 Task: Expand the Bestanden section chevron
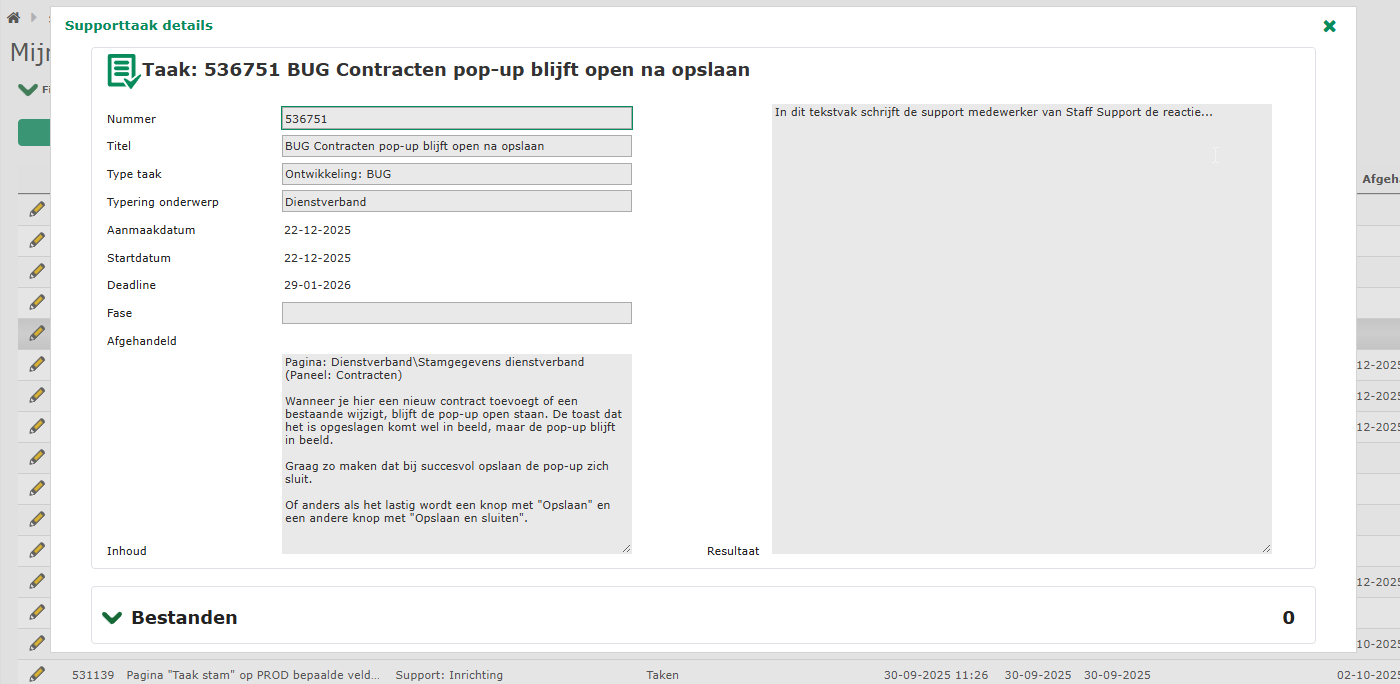(x=112, y=617)
